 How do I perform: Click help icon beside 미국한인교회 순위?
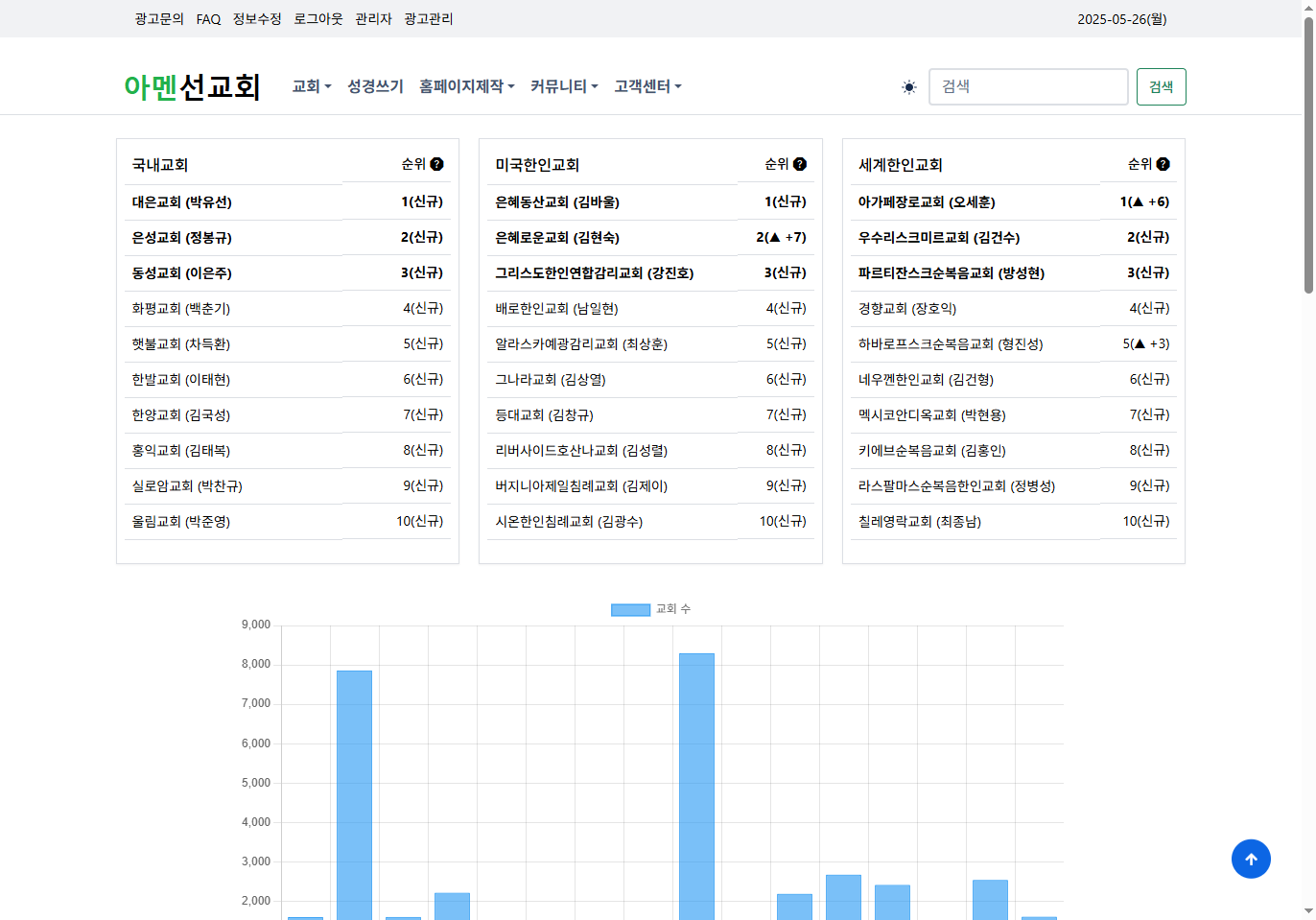800,164
